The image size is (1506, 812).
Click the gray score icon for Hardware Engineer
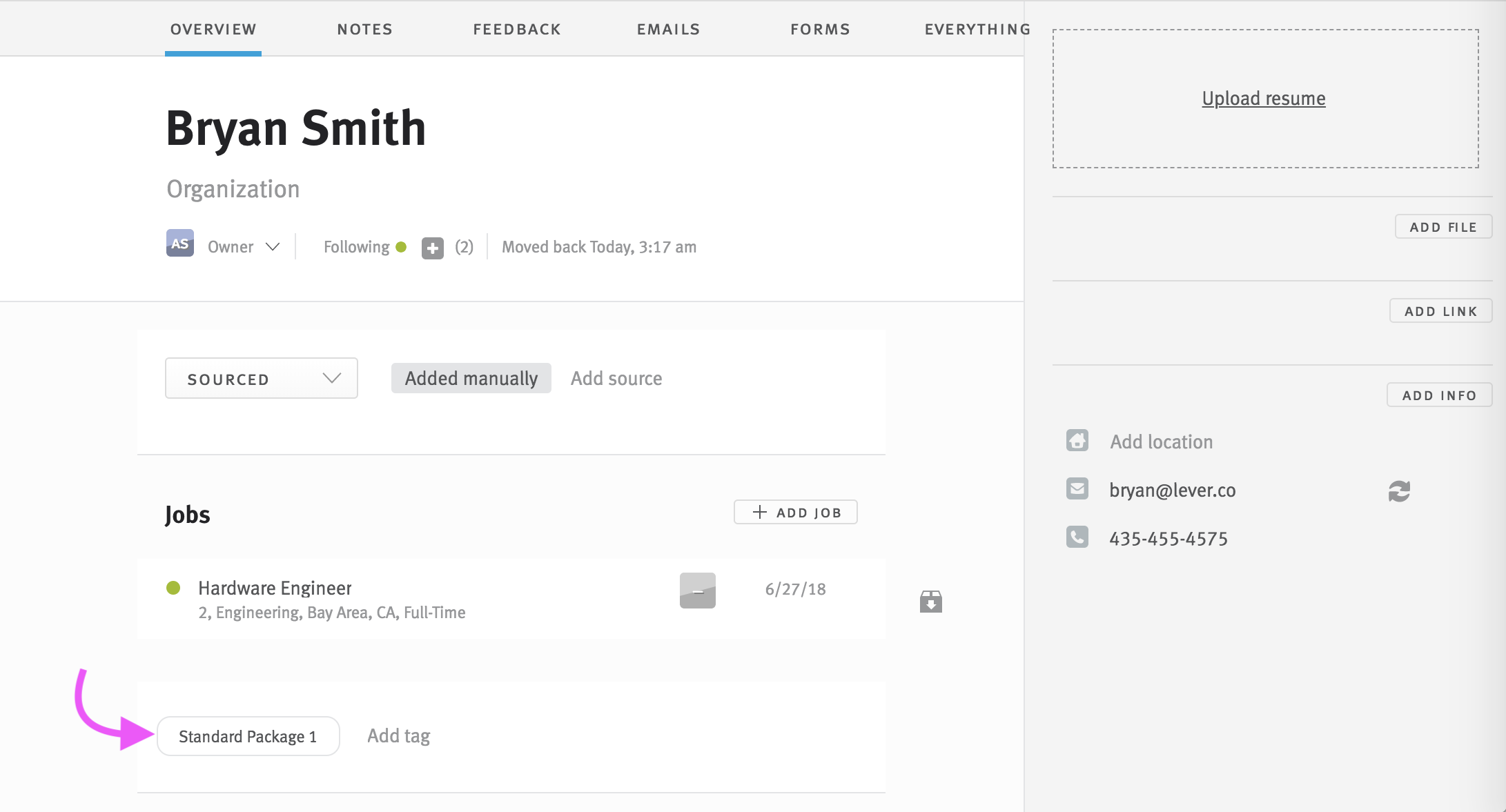click(698, 591)
